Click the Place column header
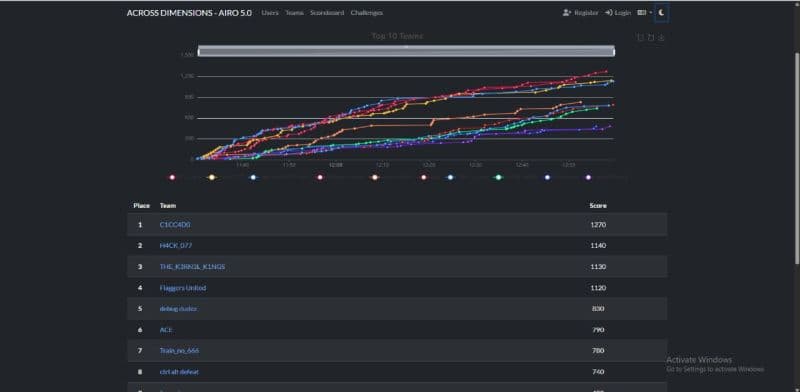The width and height of the screenshot is (800, 392). tap(141, 206)
